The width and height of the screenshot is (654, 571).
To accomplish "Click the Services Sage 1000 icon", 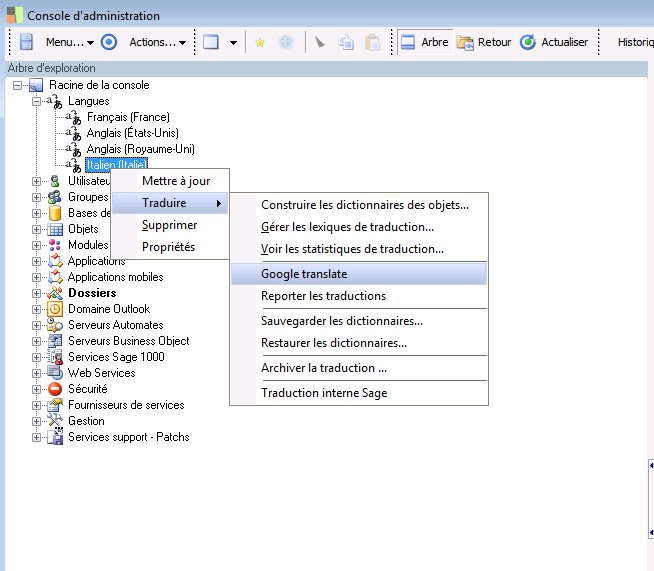I will (x=55, y=357).
